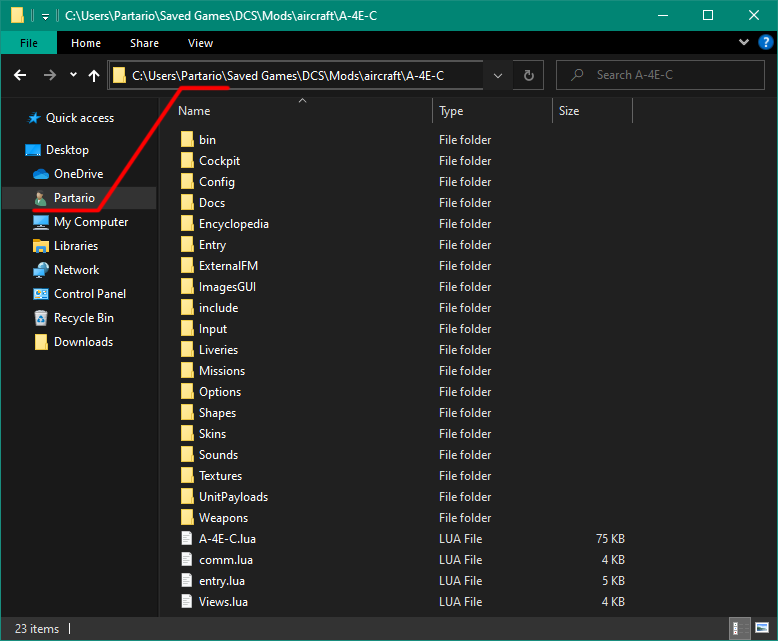Screen dimensions: 778x641
Task: Select the Liveries folder icon
Action: click(x=187, y=349)
